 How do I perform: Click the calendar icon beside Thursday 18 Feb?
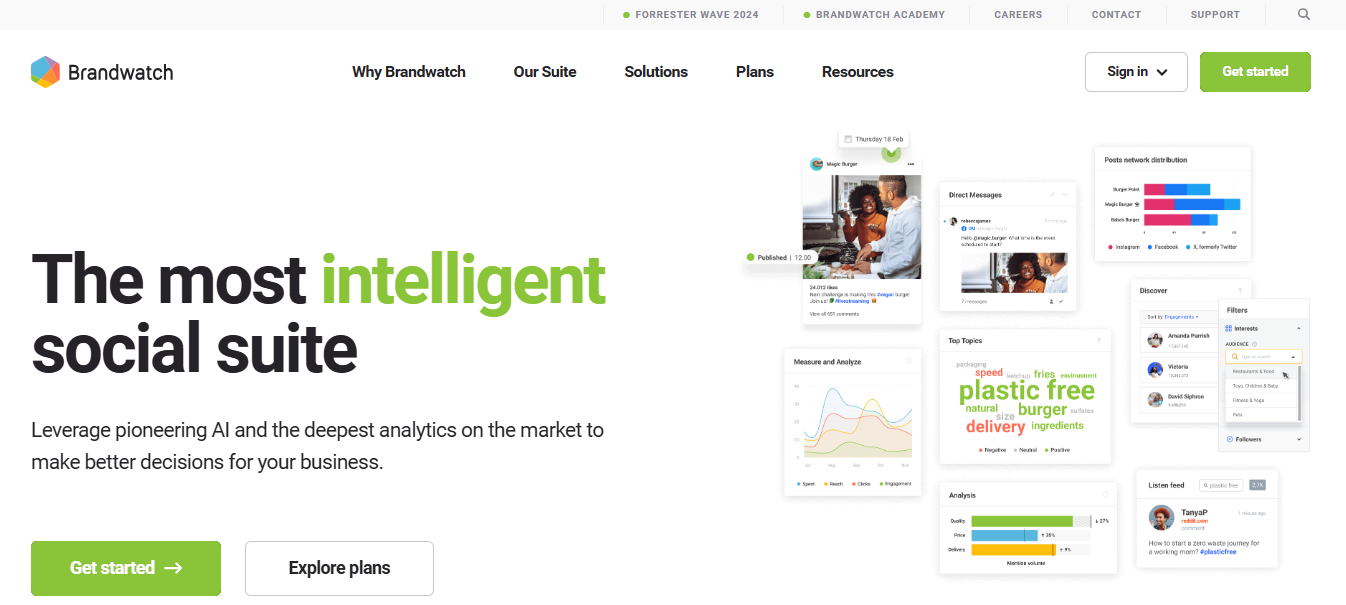click(x=848, y=139)
